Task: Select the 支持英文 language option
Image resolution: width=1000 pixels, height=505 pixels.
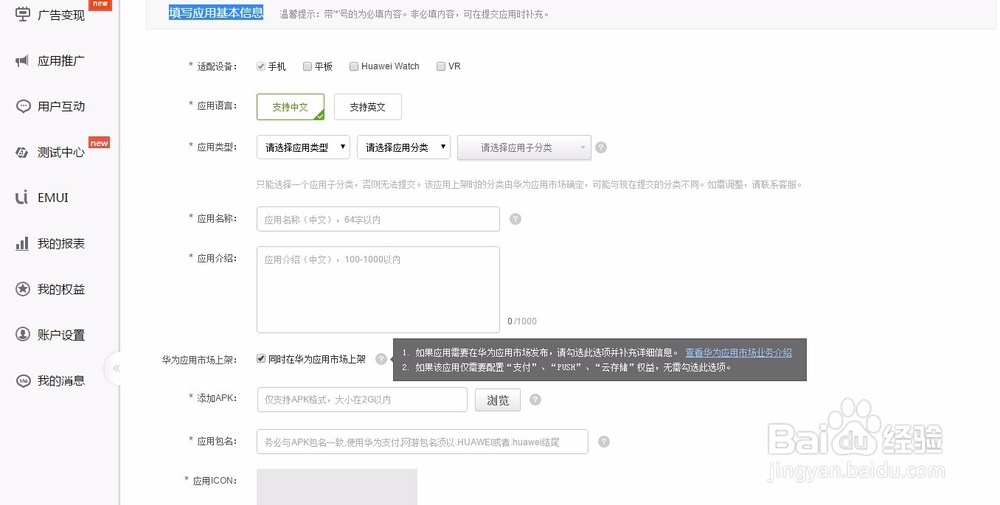Action: pos(368,107)
